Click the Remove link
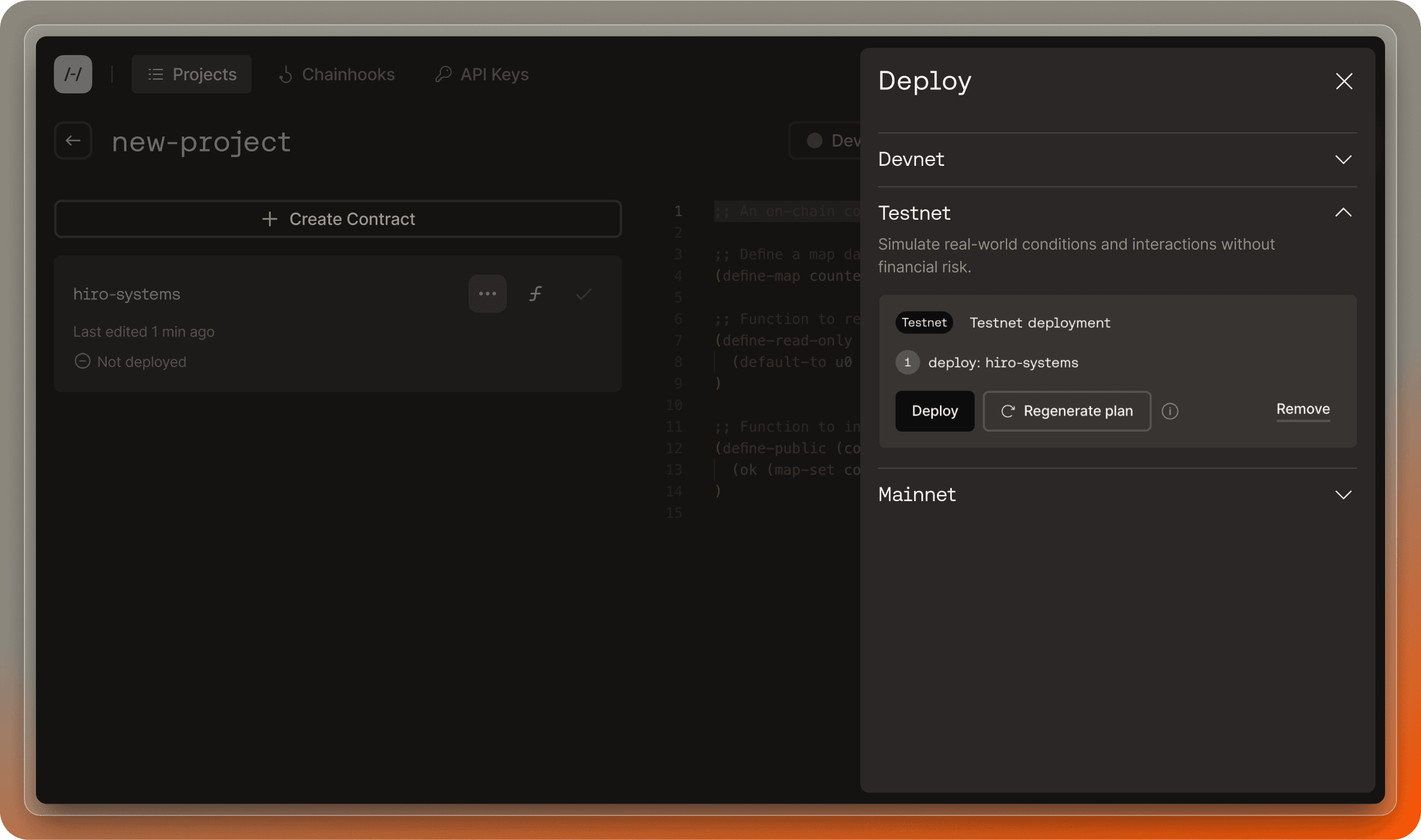The image size is (1421, 840). tap(1302, 409)
